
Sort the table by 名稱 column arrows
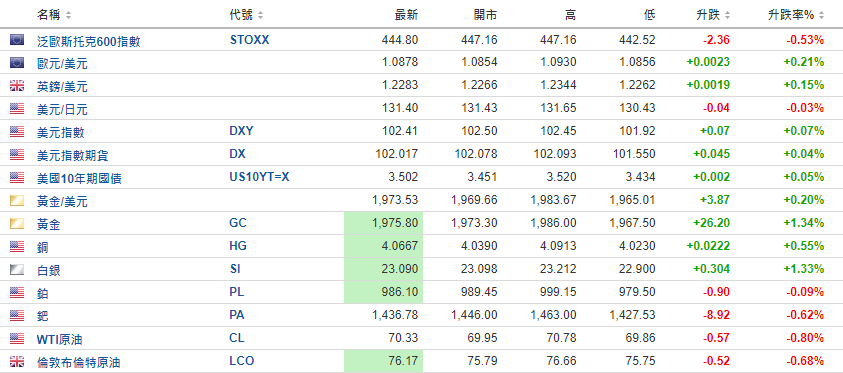[68, 15]
